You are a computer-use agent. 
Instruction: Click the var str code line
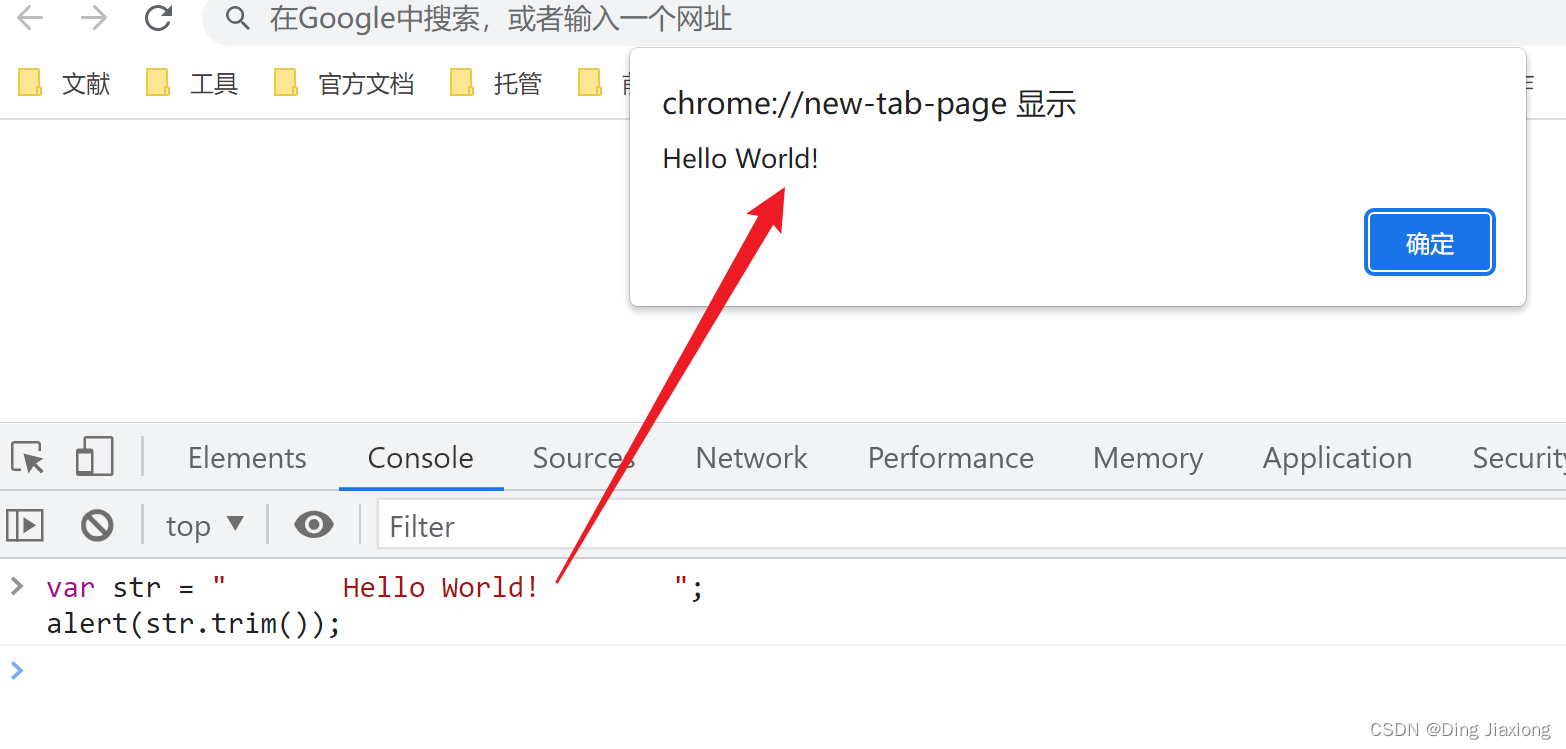coord(375,587)
